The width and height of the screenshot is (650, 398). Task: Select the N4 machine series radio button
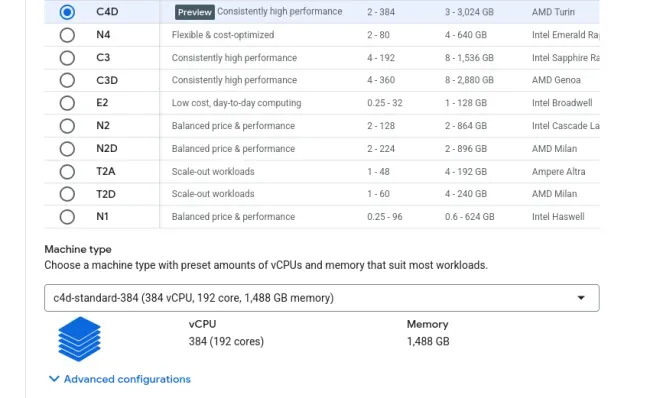[67, 35]
